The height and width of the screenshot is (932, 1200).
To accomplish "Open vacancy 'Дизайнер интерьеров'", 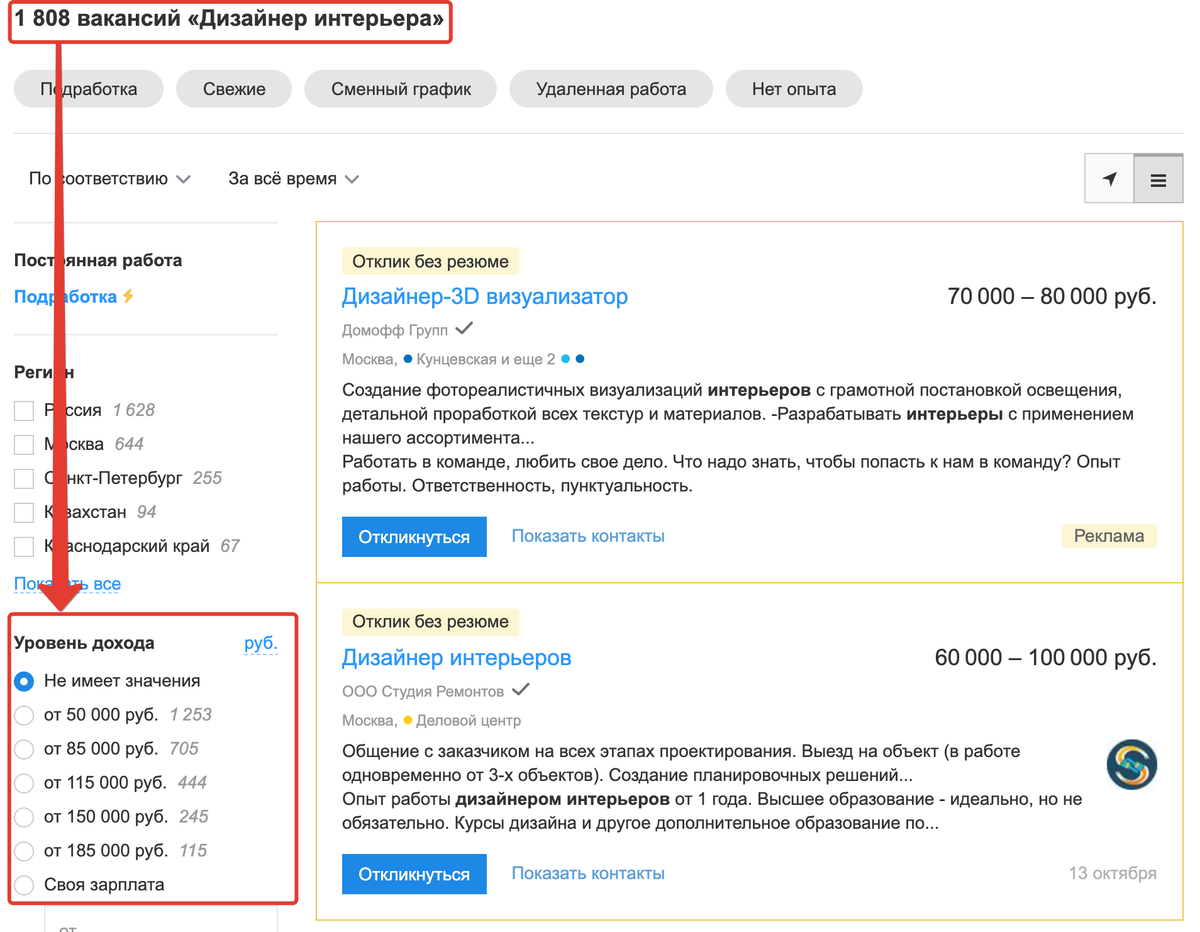I will (457, 658).
